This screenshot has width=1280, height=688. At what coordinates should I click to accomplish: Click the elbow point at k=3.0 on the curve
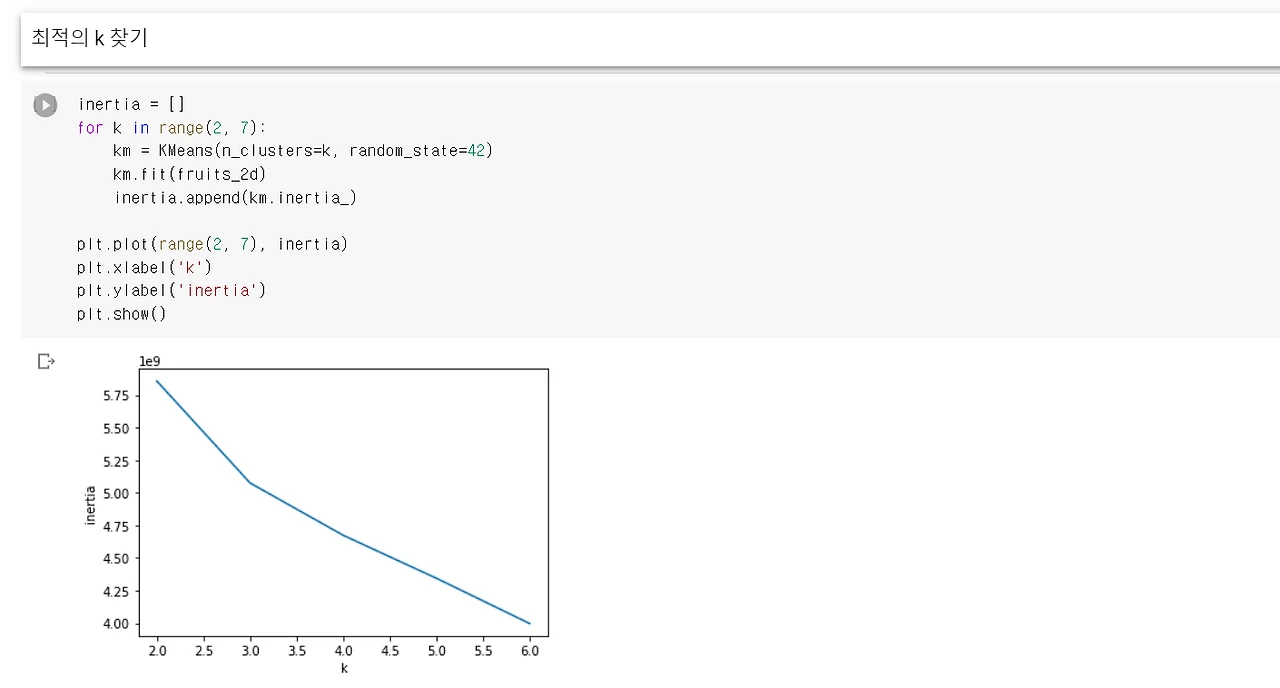pos(250,483)
